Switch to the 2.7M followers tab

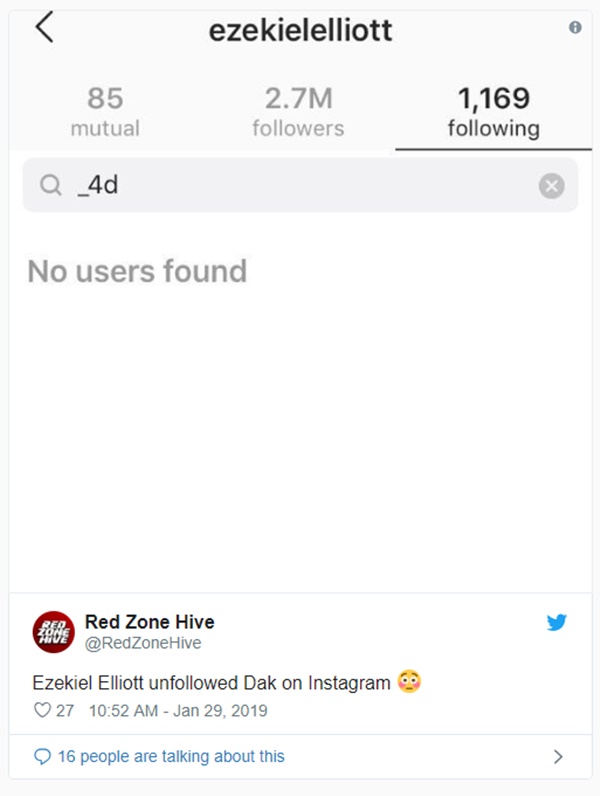click(298, 112)
